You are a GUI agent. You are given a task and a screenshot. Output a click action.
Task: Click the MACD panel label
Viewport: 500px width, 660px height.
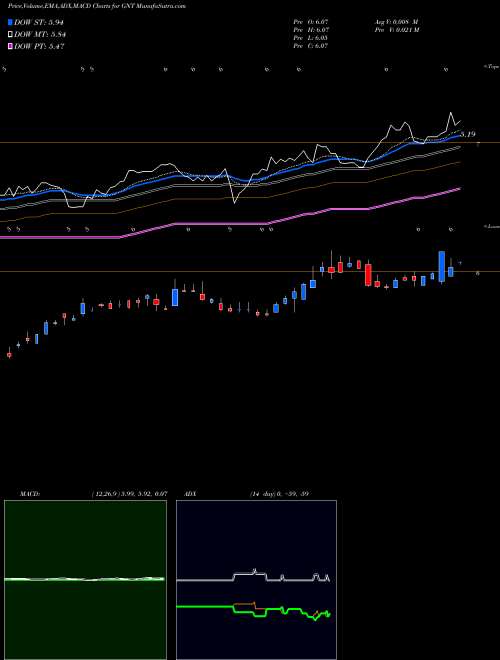pos(30,493)
